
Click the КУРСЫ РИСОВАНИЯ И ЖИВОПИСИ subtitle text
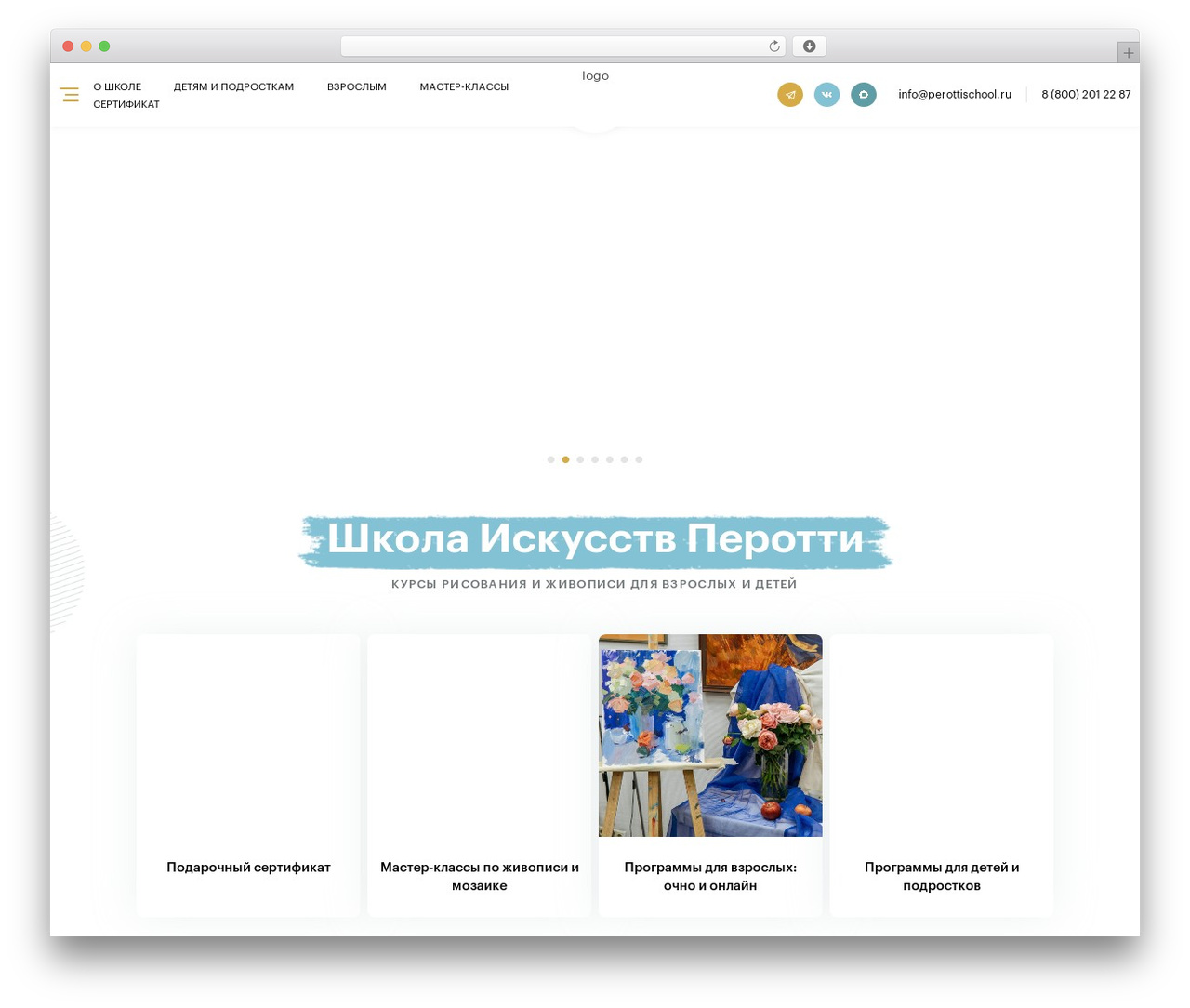(x=594, y=584)
